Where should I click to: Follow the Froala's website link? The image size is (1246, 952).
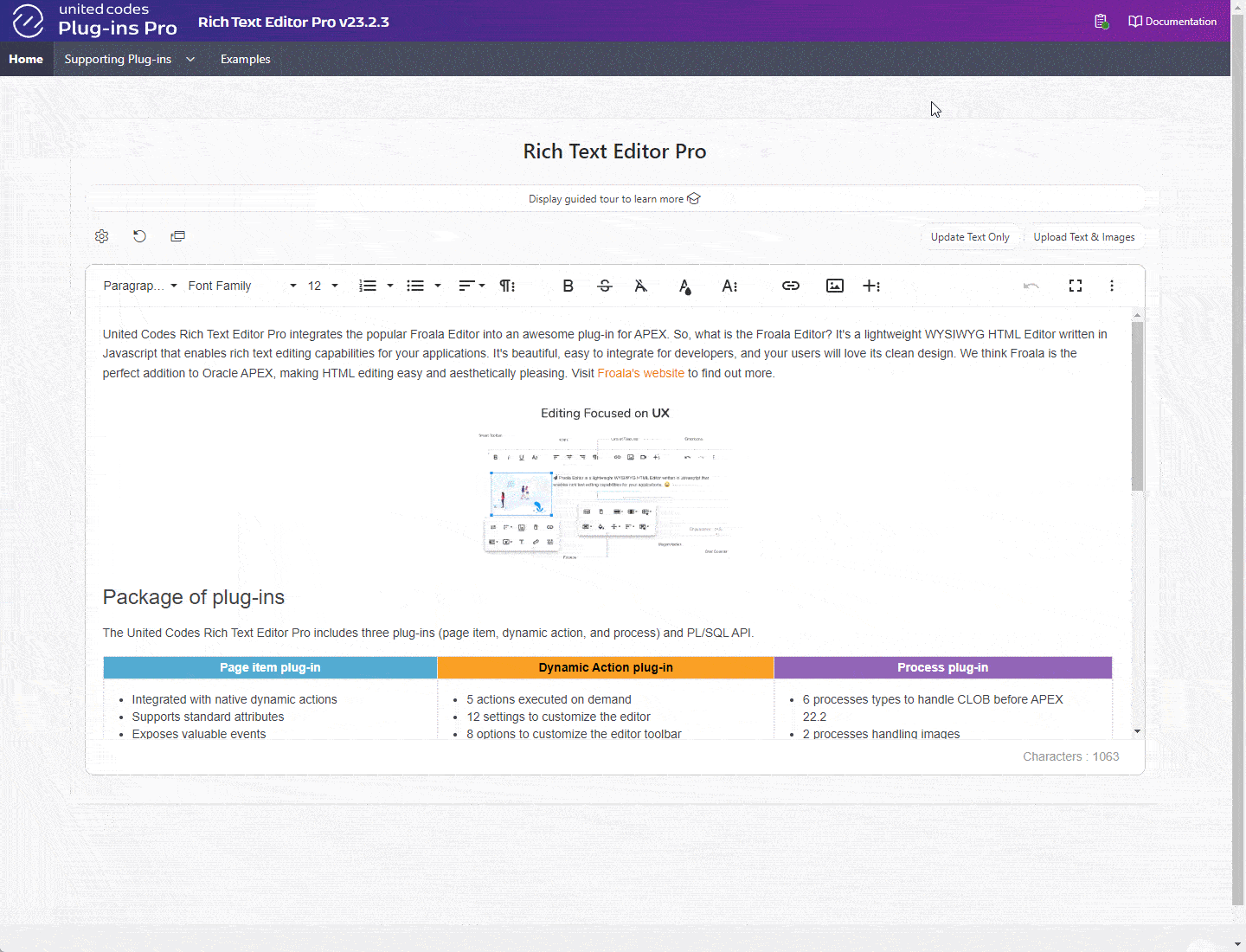[x=640, y=373]
